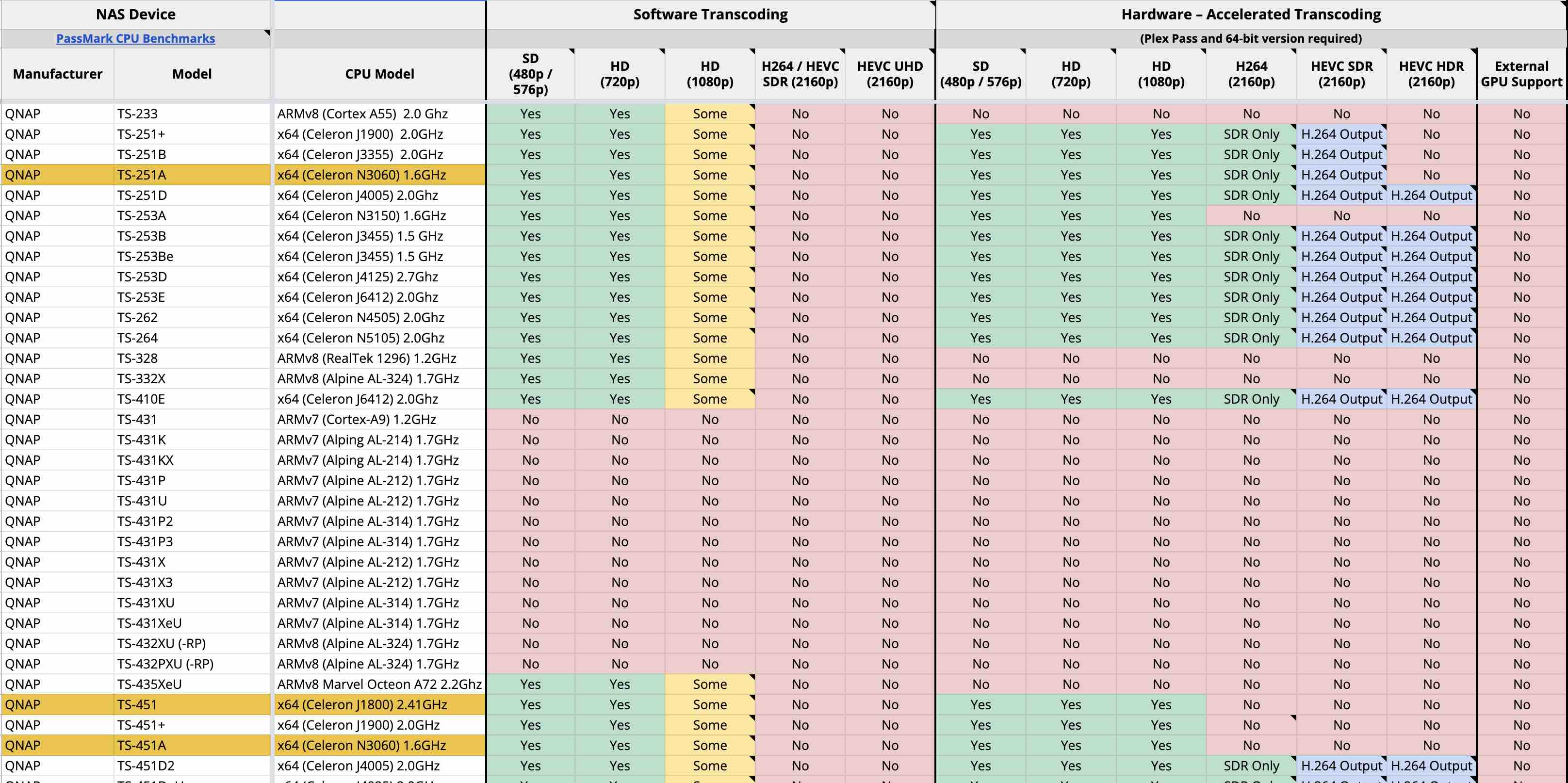The width and height of the screenshot is (1568, 783).
Task: Click the Plex Pass and 64-bit requirement note
Action: tap(1250, 38)
